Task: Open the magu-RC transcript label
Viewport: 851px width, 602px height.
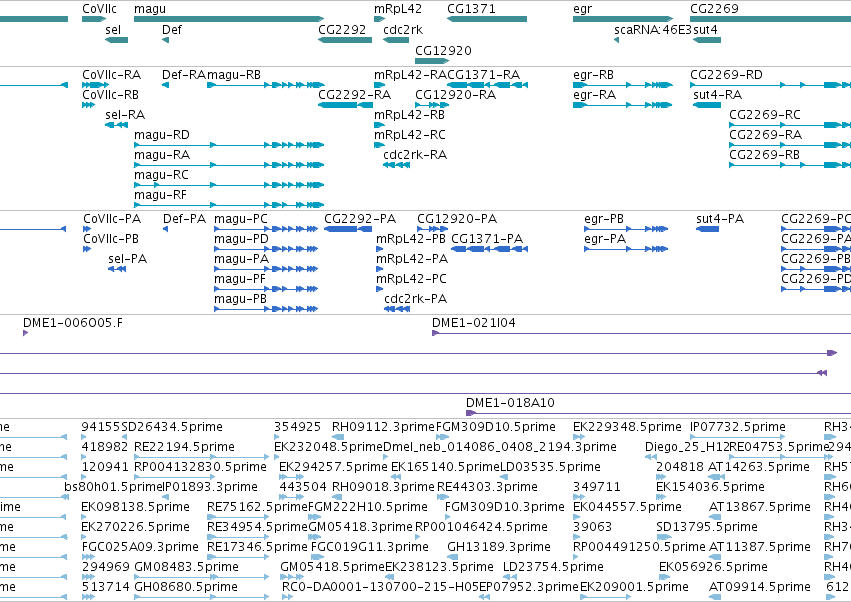Action: [x=161, y=175]
